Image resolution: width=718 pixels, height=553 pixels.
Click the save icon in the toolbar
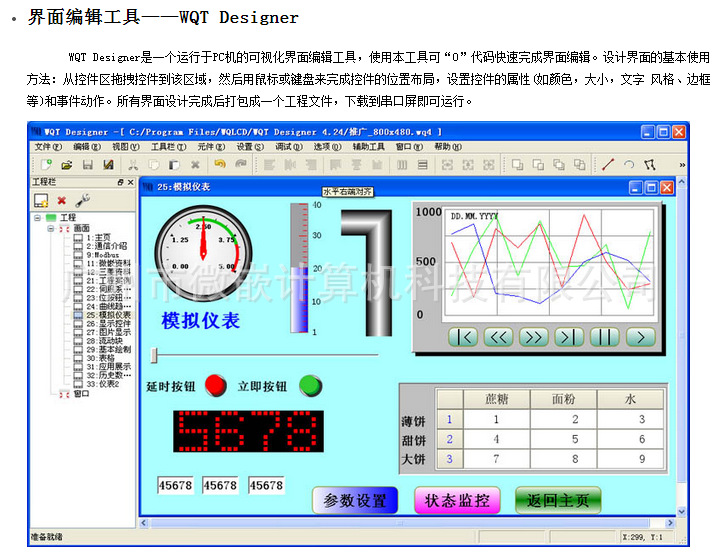pyautogui.click(x=87, y=164)
